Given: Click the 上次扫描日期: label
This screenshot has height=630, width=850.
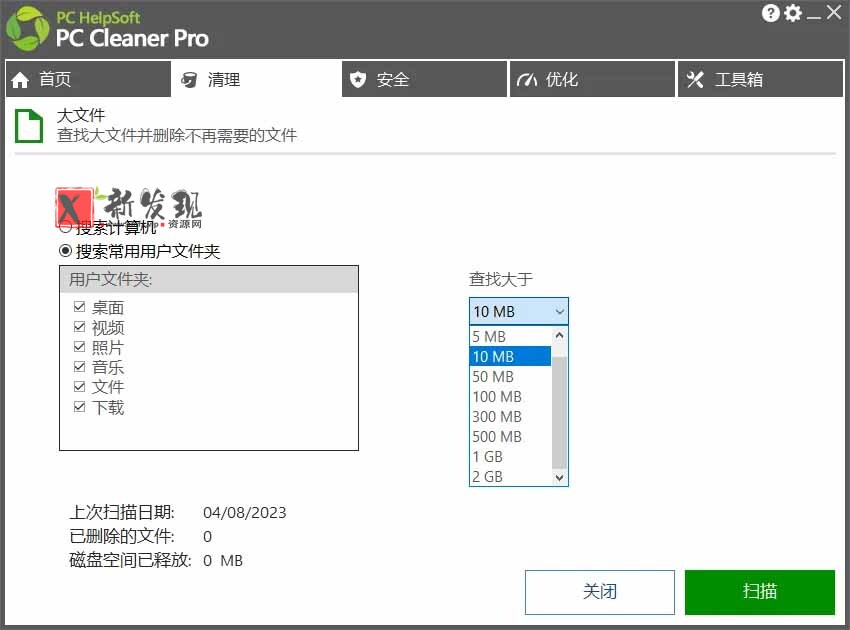Looking at the screenshot, I should point(122,512).
